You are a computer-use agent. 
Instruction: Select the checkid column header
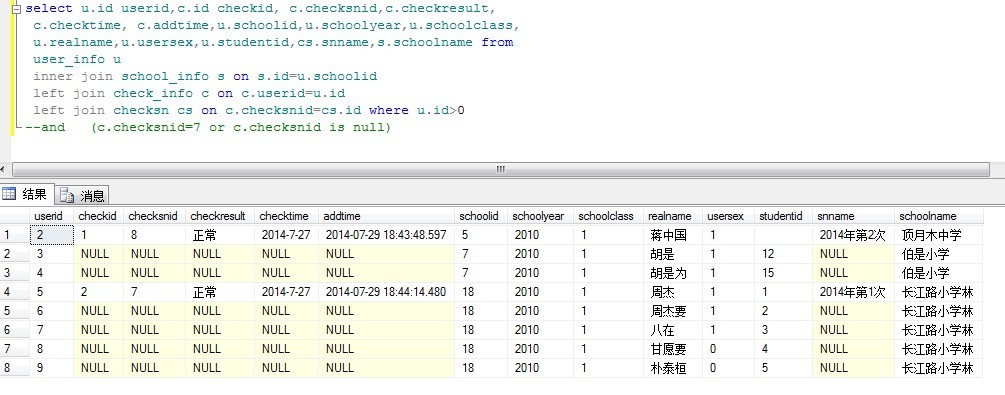point(99,216)
